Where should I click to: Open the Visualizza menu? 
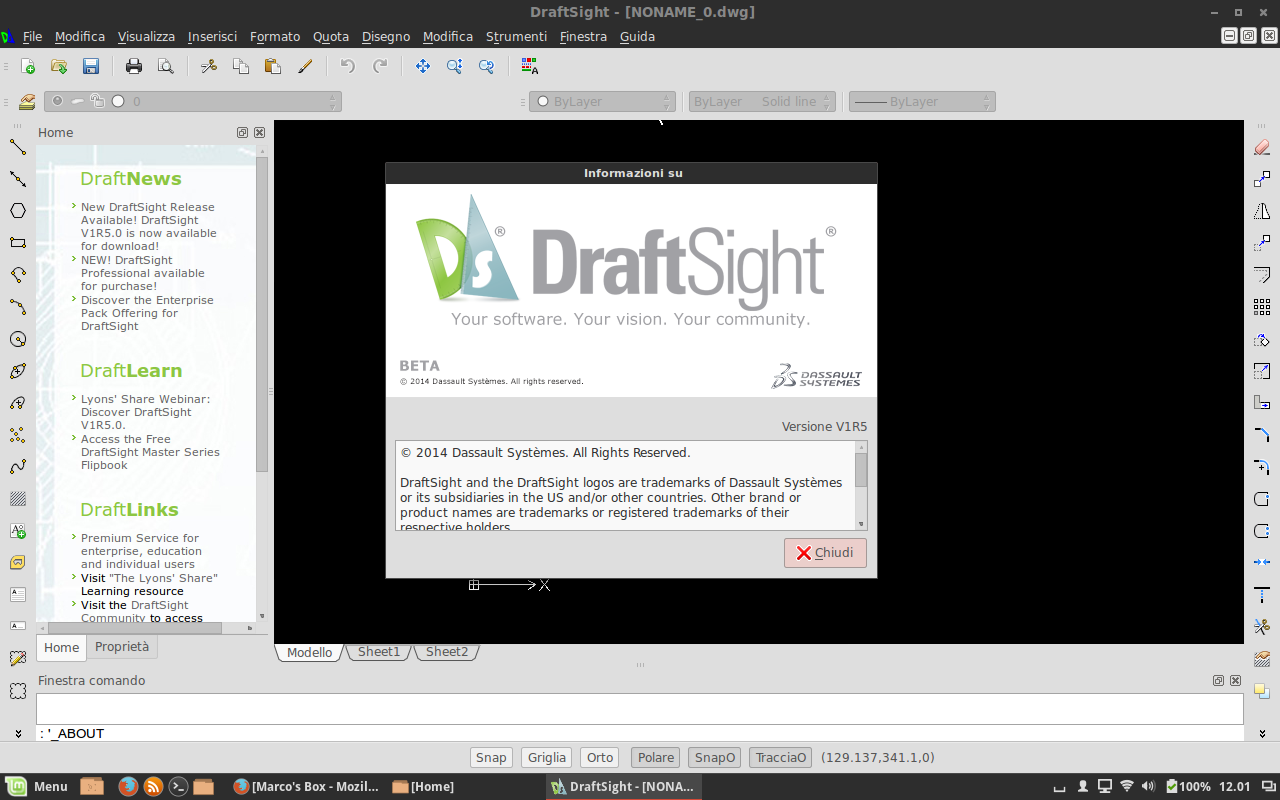click(x=146, y=36)
